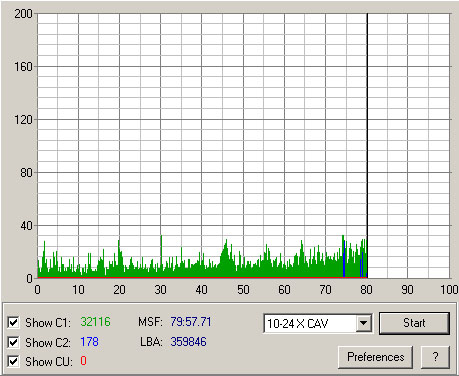Click the 200 label on vertical axis
459x376 pixels.
23,14
